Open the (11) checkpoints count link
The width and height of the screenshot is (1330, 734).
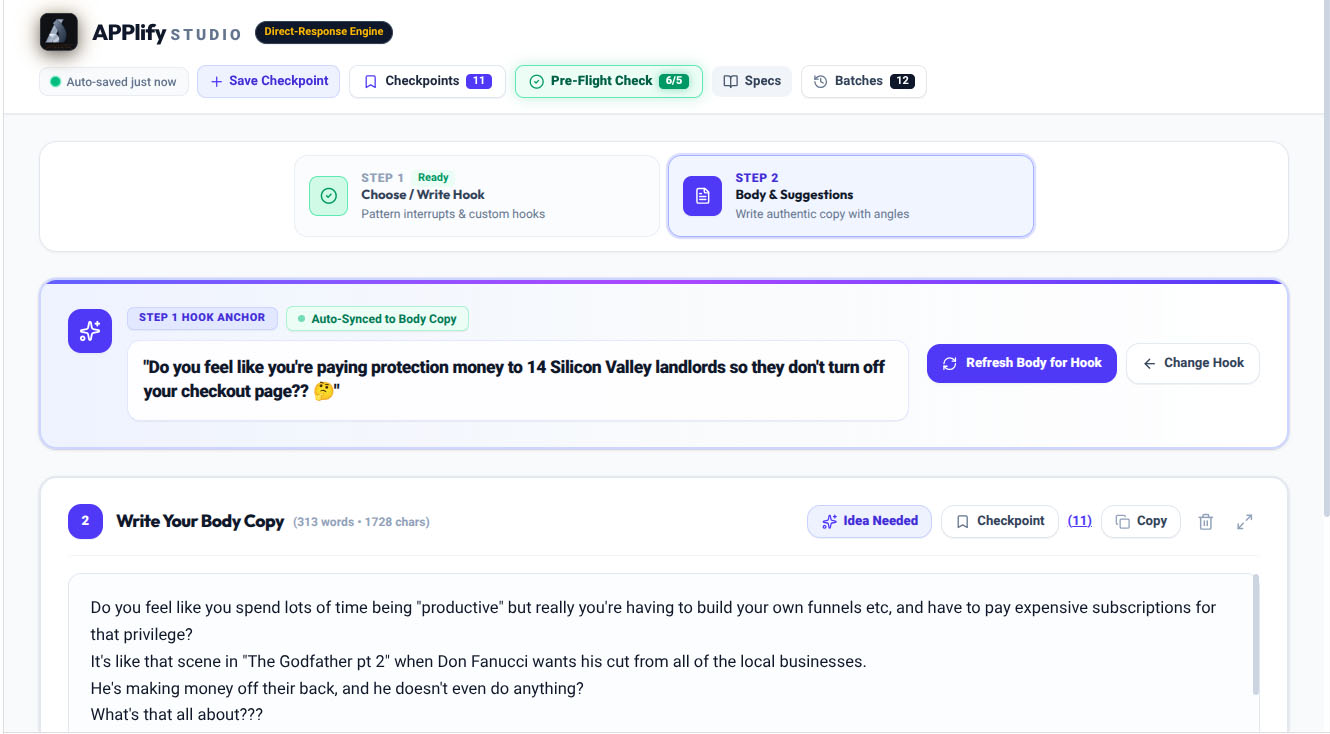click(1080, 521)
